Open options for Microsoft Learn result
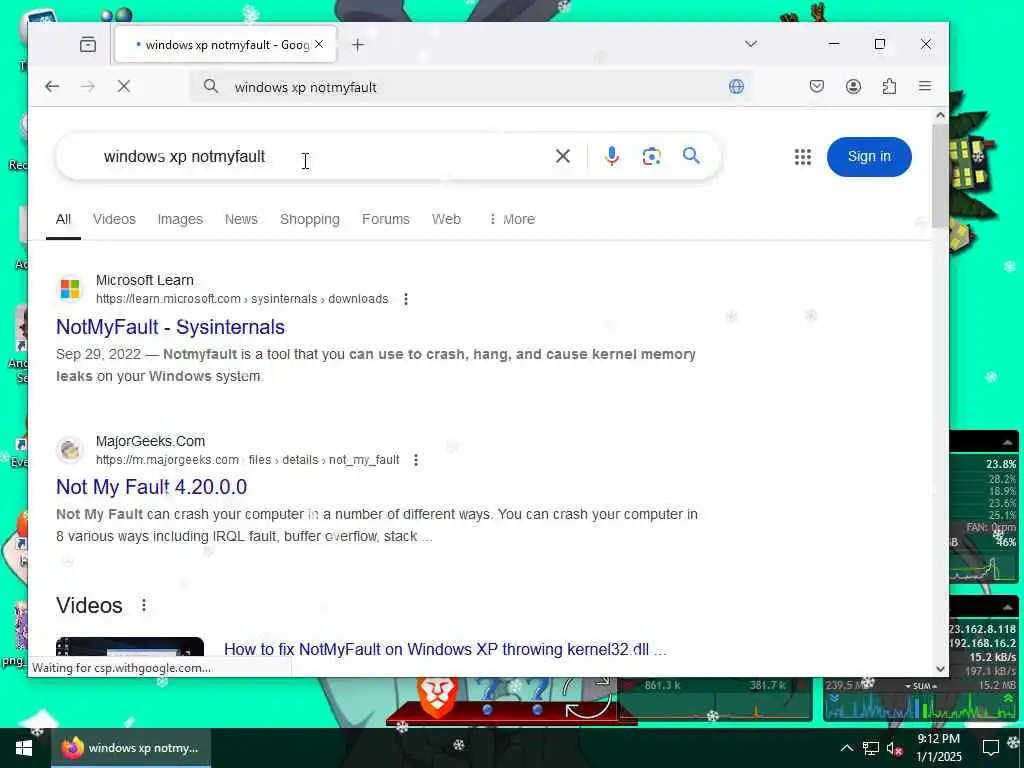The height and width of the screenshot is (768, 1024). pyautogui.click(x=406, y=299)
